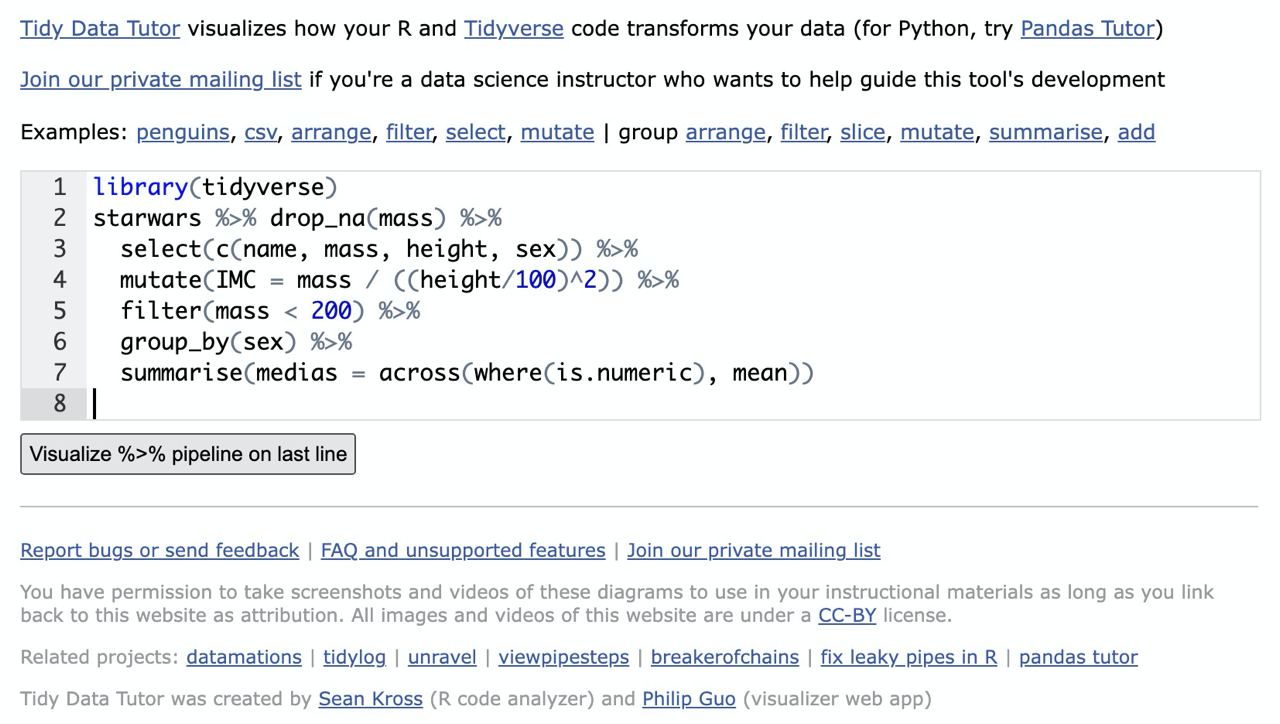Load the first filter example

click(x=409, y=132)
